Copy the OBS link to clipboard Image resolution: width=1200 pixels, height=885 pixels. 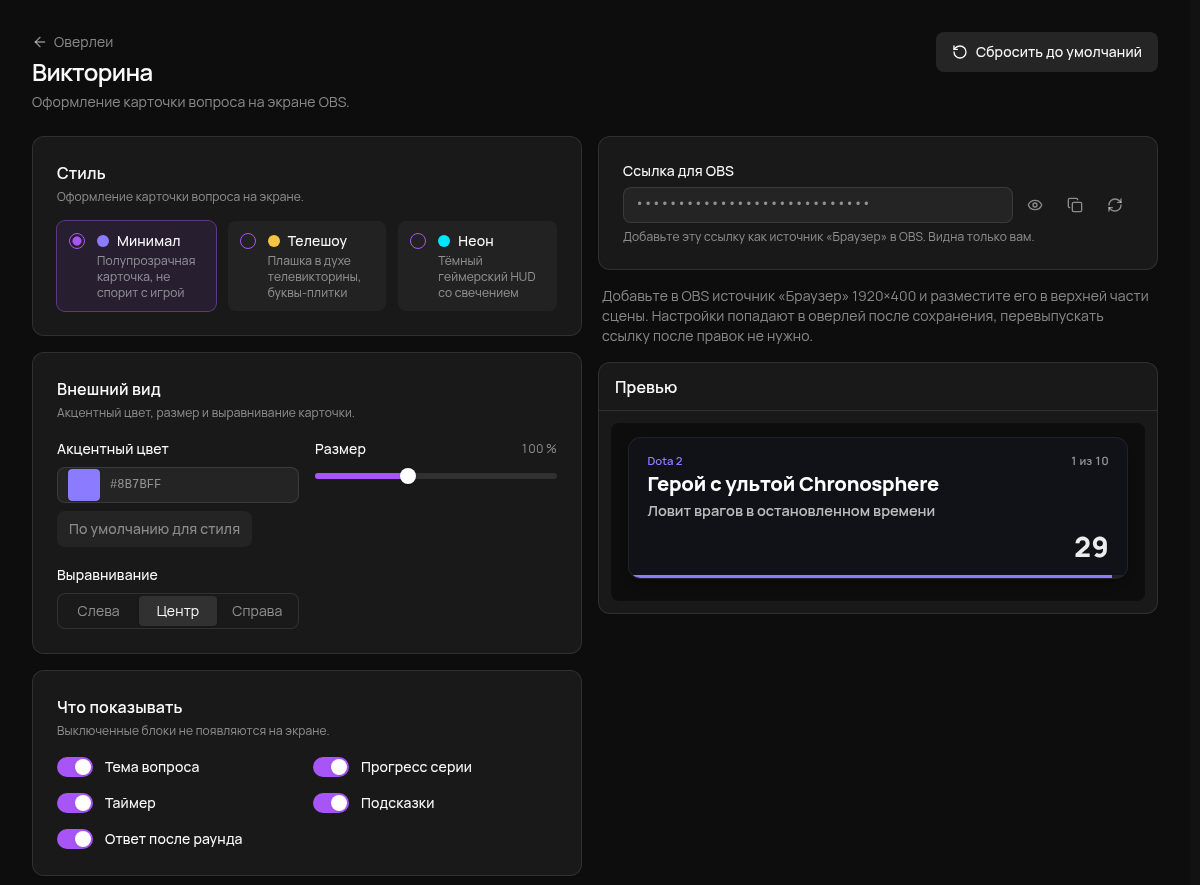[x=1075, y=205]
